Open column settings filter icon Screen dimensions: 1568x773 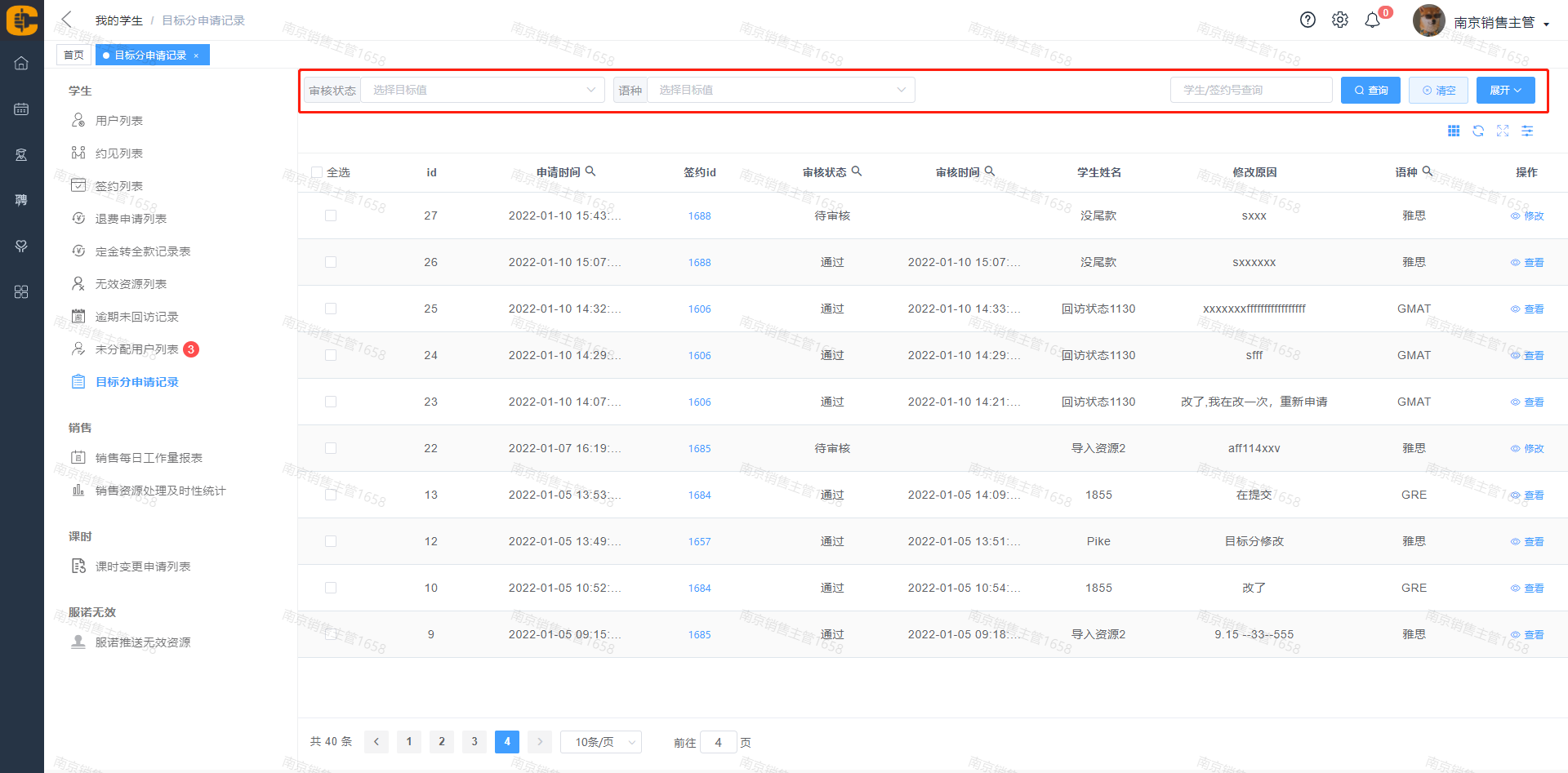(1527, 131)
